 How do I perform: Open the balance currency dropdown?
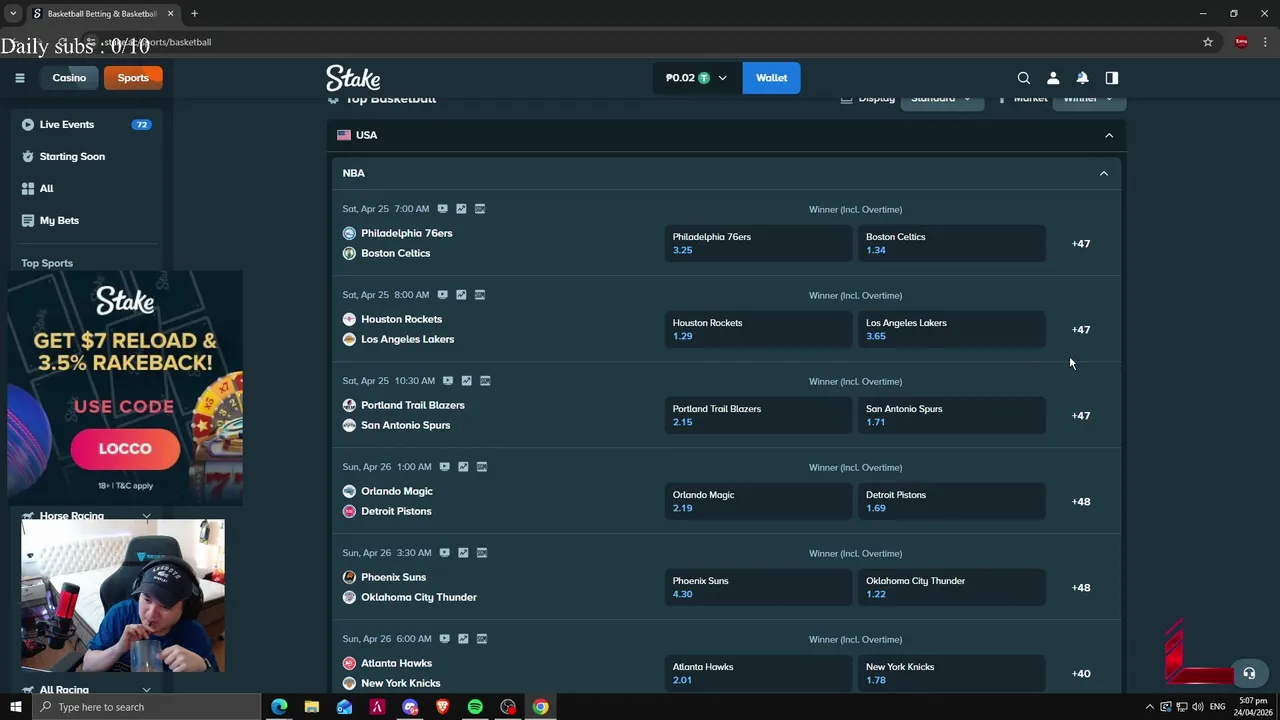[x=697, y=78]
